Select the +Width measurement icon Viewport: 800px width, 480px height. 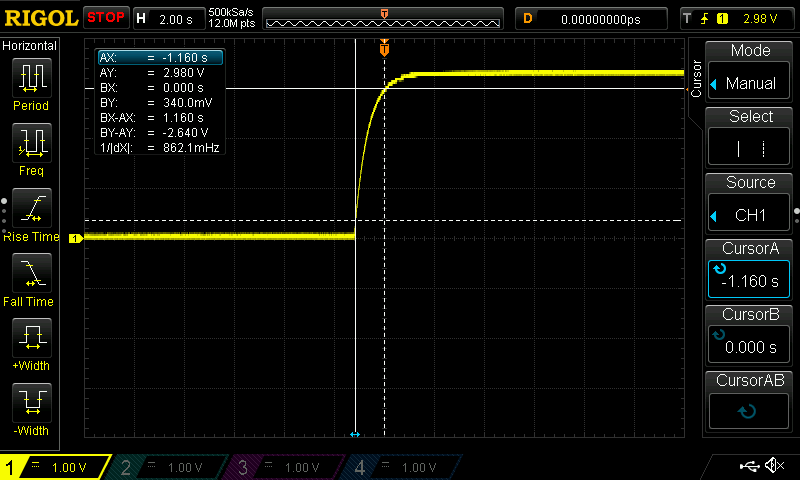click(31, 340)
